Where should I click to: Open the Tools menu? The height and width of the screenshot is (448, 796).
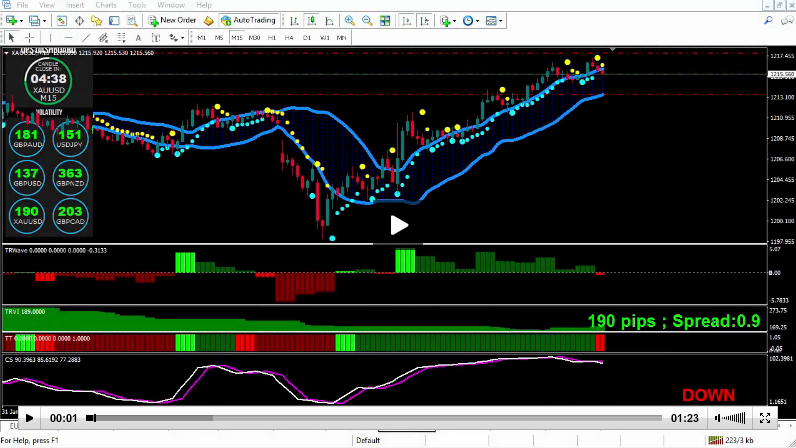click(137, 5)
